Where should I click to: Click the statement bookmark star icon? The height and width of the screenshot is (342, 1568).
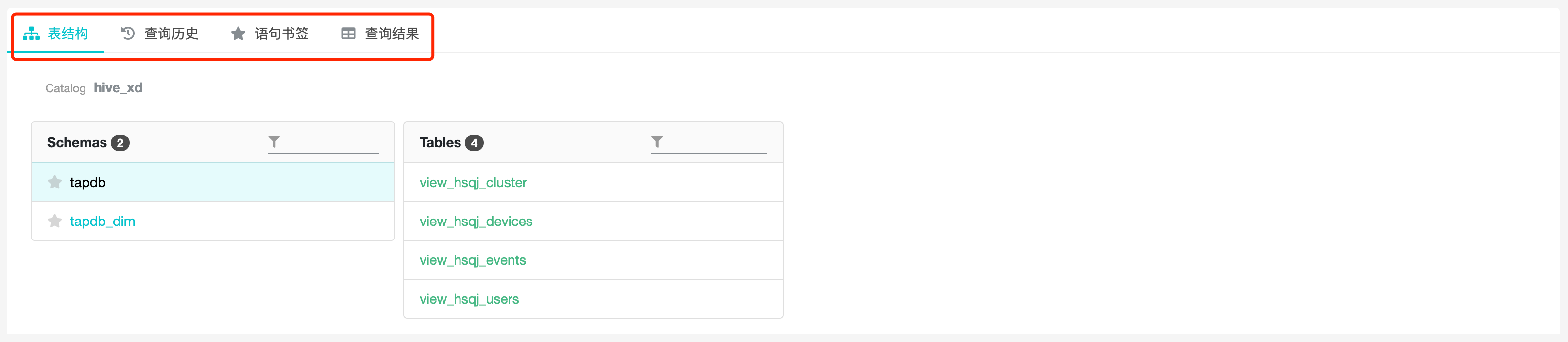pos(238,34)
